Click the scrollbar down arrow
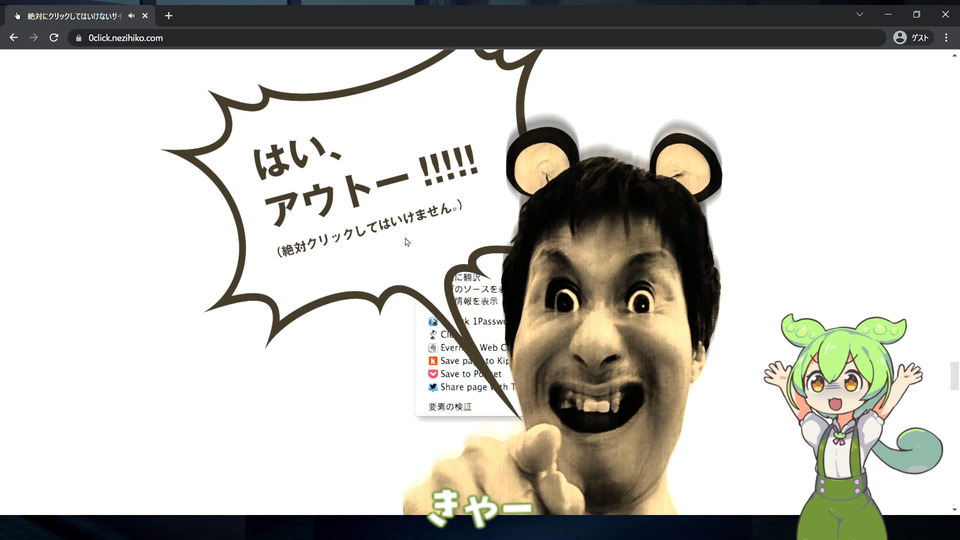This screenshot has height=540, width=960. [954, 509]
